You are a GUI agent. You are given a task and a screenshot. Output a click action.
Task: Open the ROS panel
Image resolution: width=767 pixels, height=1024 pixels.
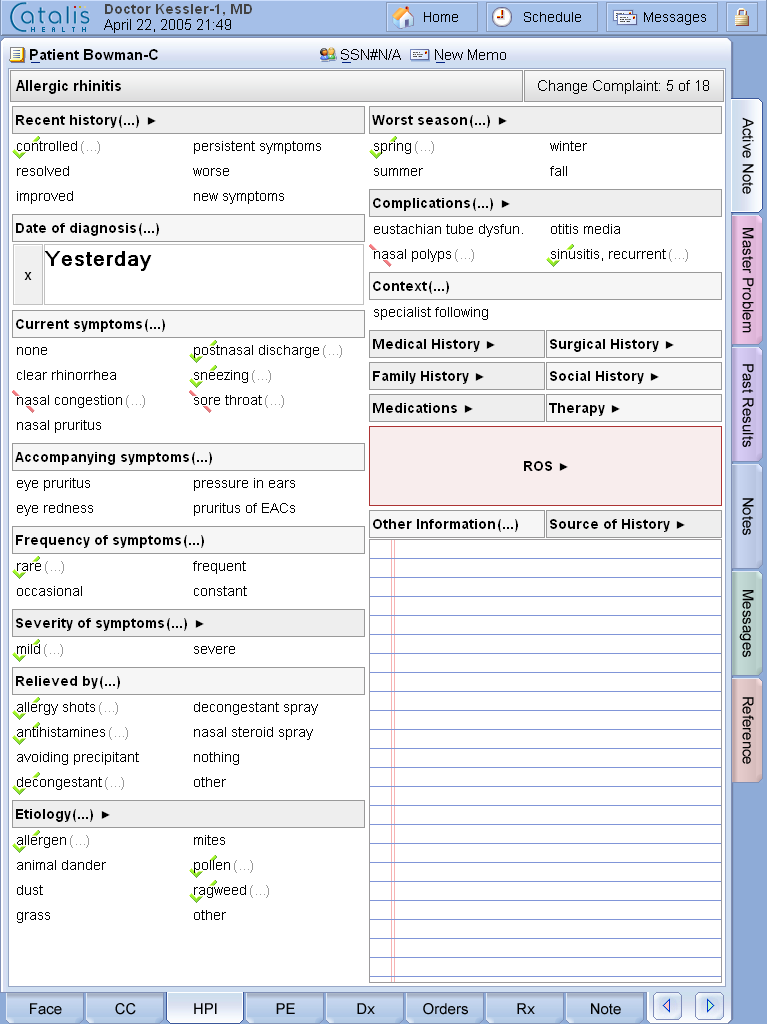point(546,466)
